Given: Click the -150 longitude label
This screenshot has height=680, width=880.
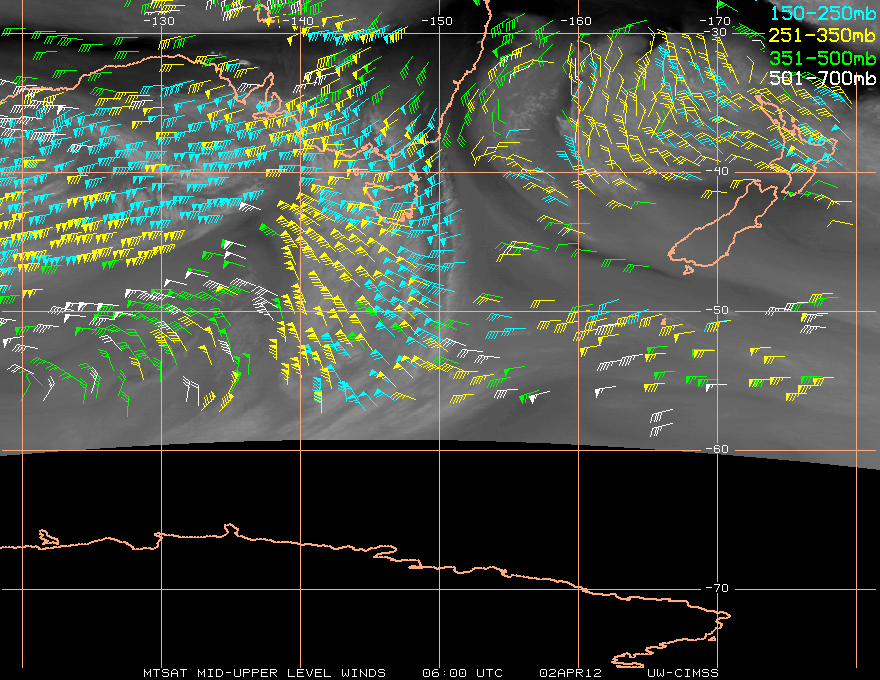Looking at the screenshot, I should (437, 21).
